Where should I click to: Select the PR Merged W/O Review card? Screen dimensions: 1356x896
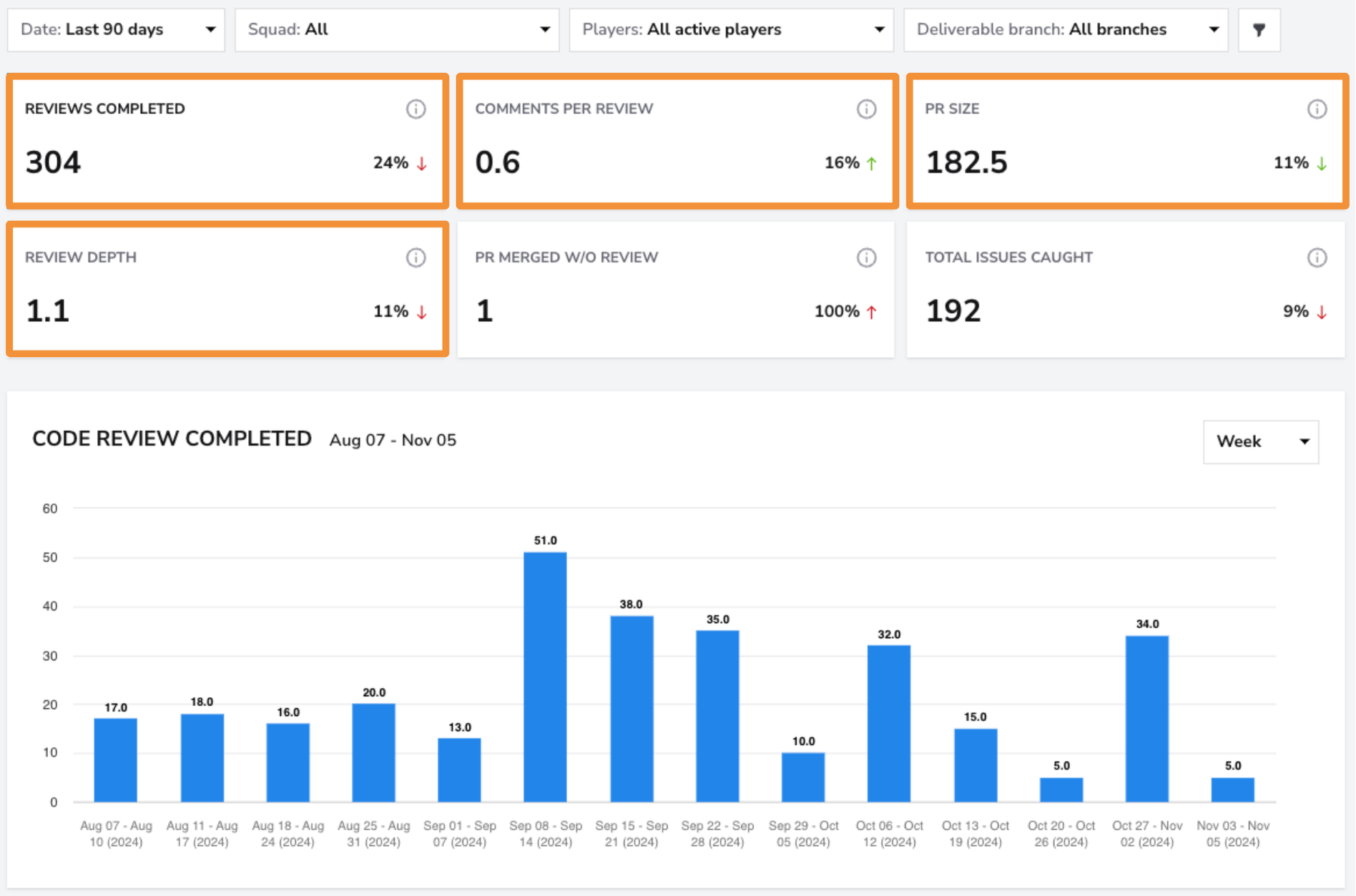pos(676,290)
